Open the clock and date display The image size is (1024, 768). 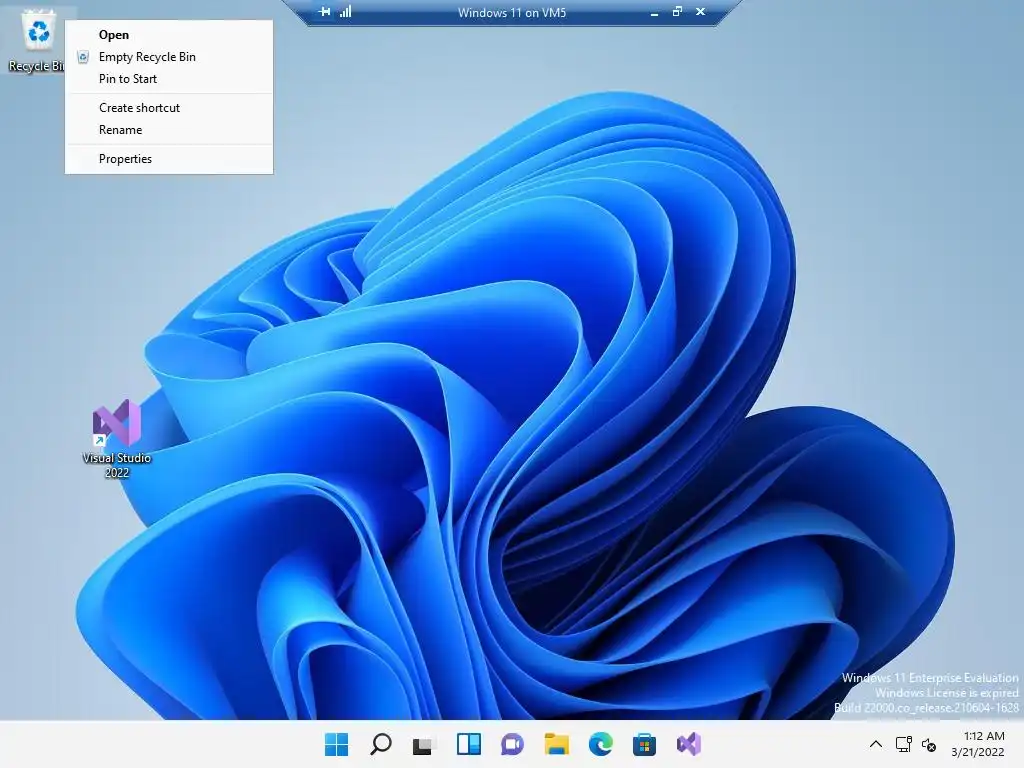tap(978, 744)
